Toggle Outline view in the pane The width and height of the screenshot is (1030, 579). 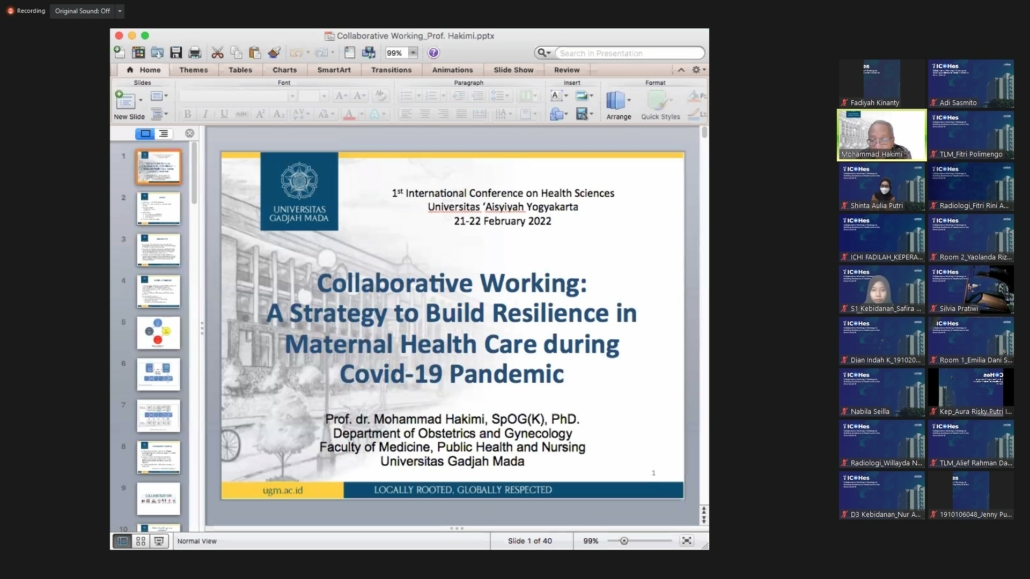pos(163,133)
